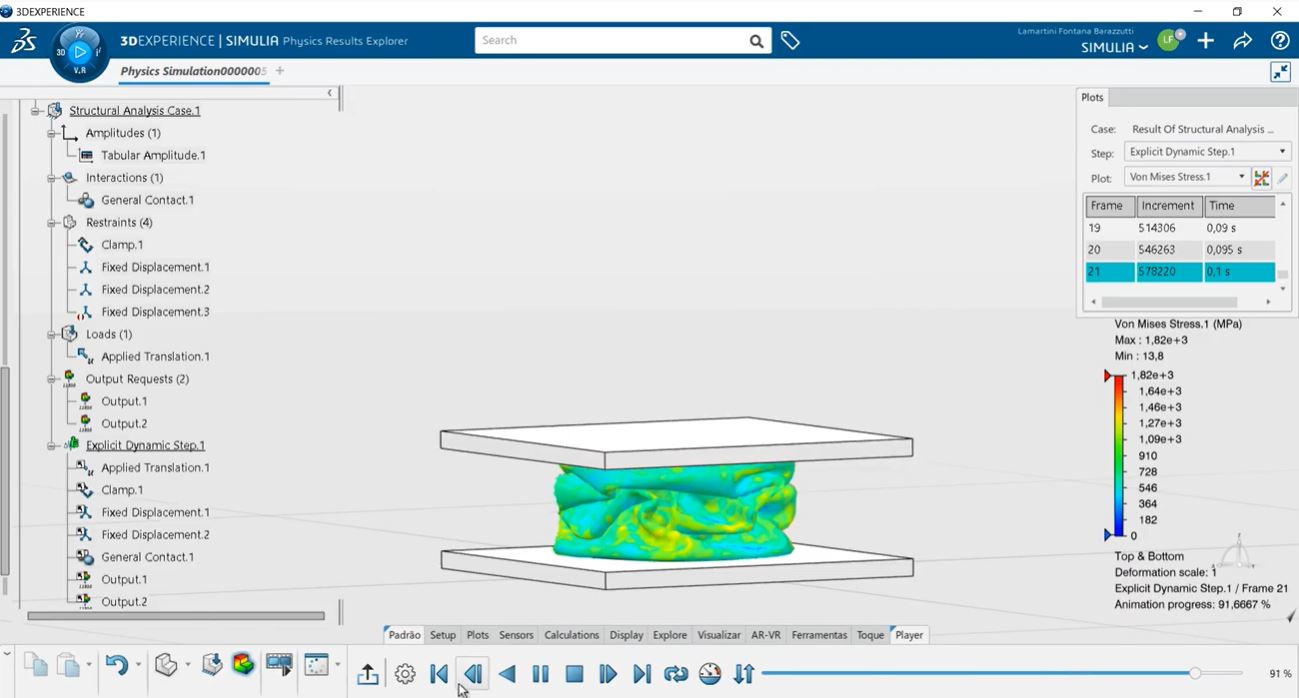This screenshot has width=1299, height=698.
Task: Click the maximum legend red marker
Action: coord(1109,376)
